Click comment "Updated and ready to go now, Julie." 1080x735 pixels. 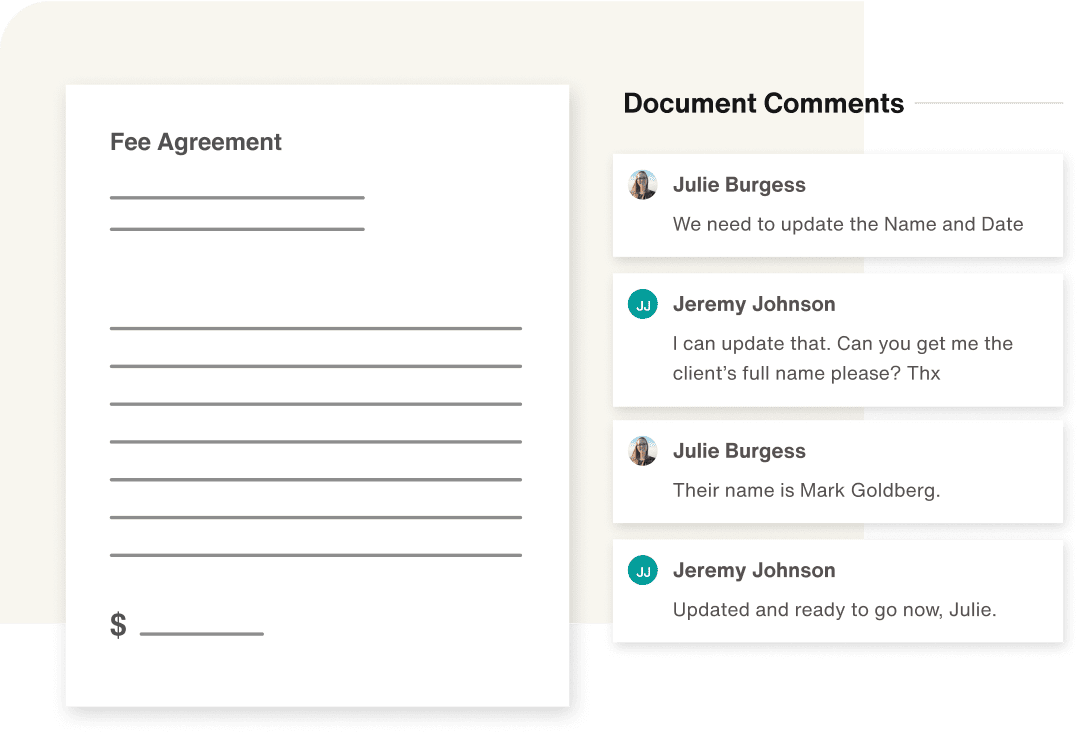pyautogui.click(x=835, y=610)
